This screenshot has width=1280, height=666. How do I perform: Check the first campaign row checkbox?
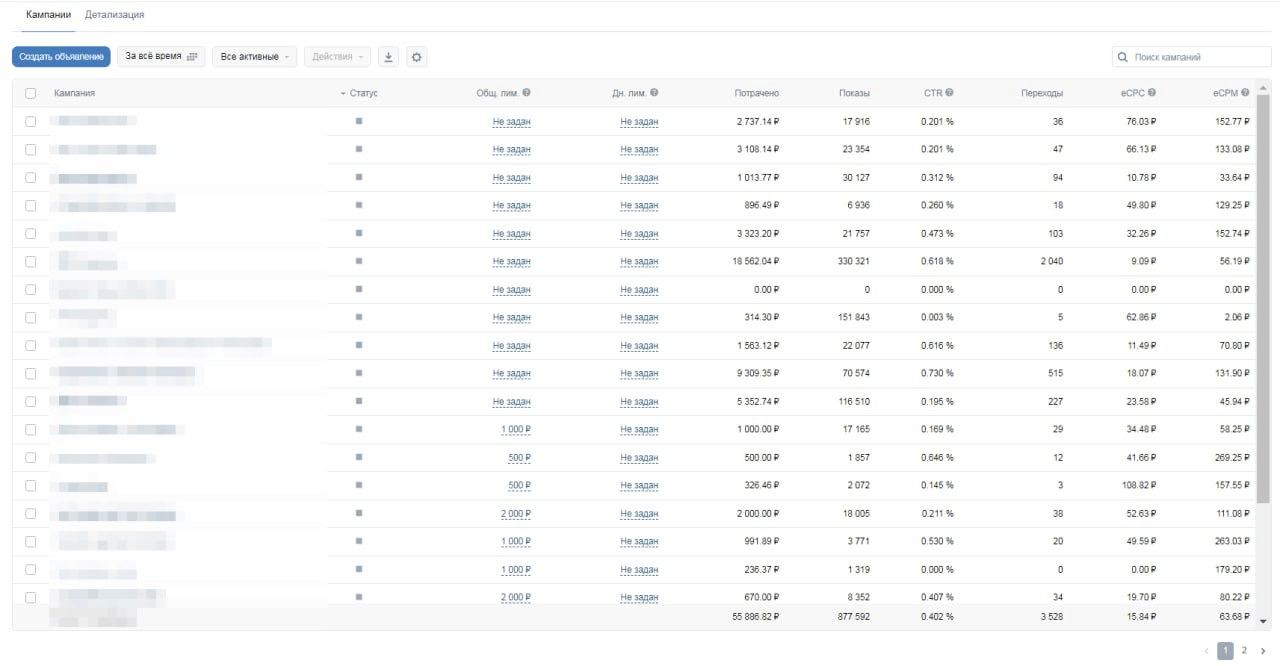pyautogui.click(x=31, y=121)
